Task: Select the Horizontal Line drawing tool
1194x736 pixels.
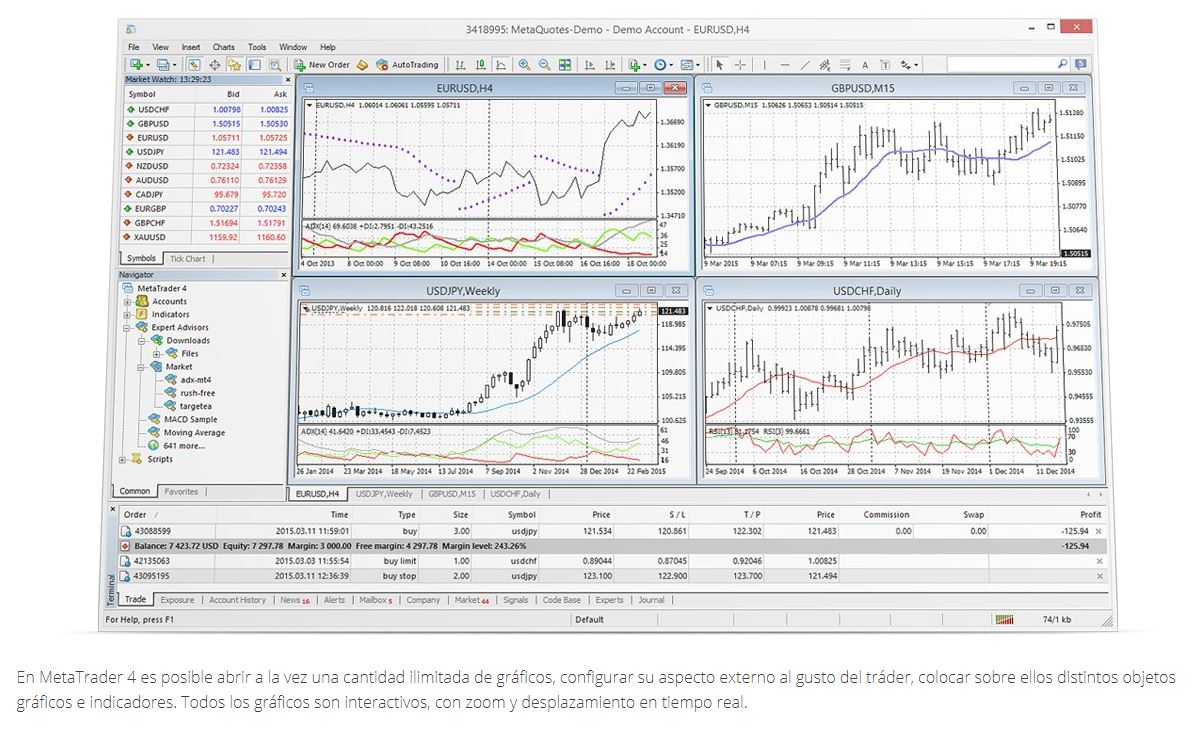Action: point(785,65)
